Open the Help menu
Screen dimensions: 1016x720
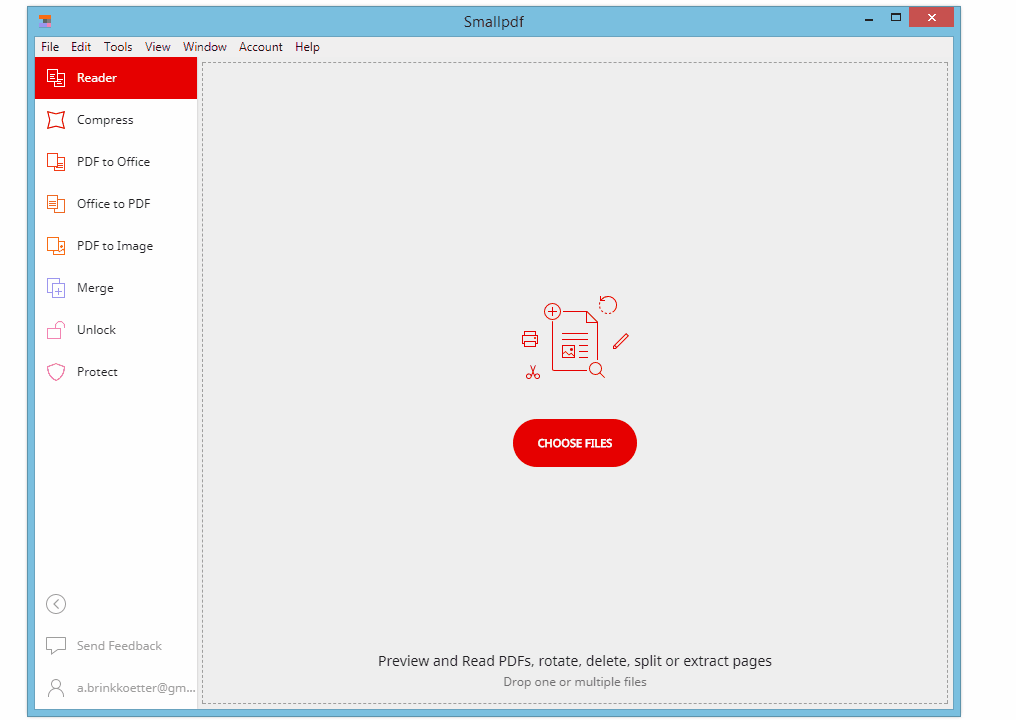tap(307, 47)
